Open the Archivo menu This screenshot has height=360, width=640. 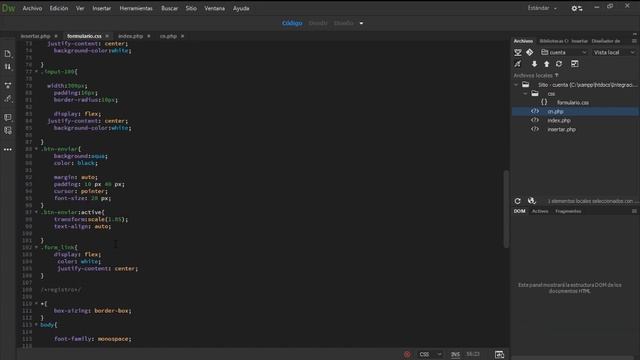(32, 8)
